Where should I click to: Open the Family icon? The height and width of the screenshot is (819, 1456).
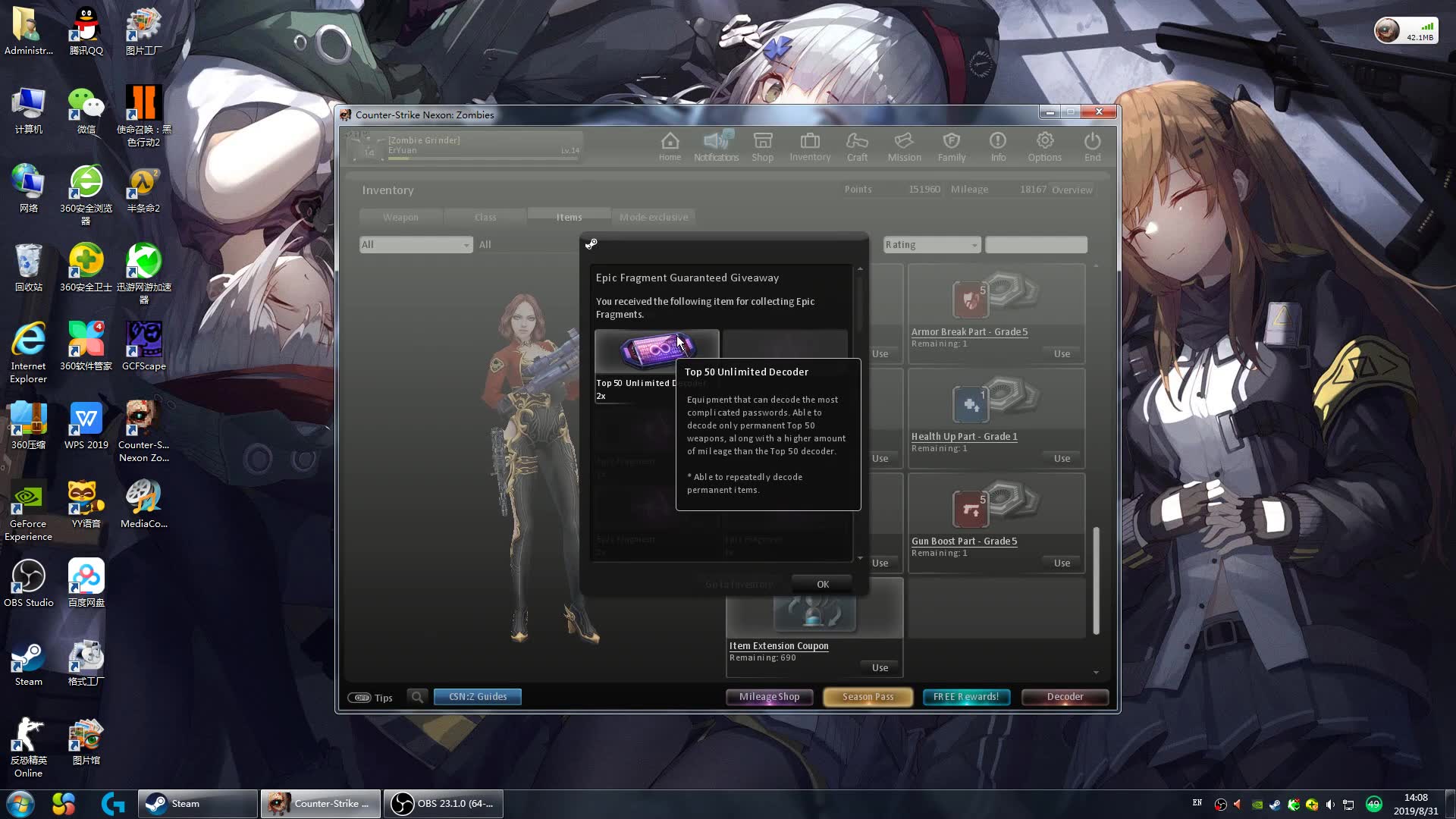click(x=951, y=146)
